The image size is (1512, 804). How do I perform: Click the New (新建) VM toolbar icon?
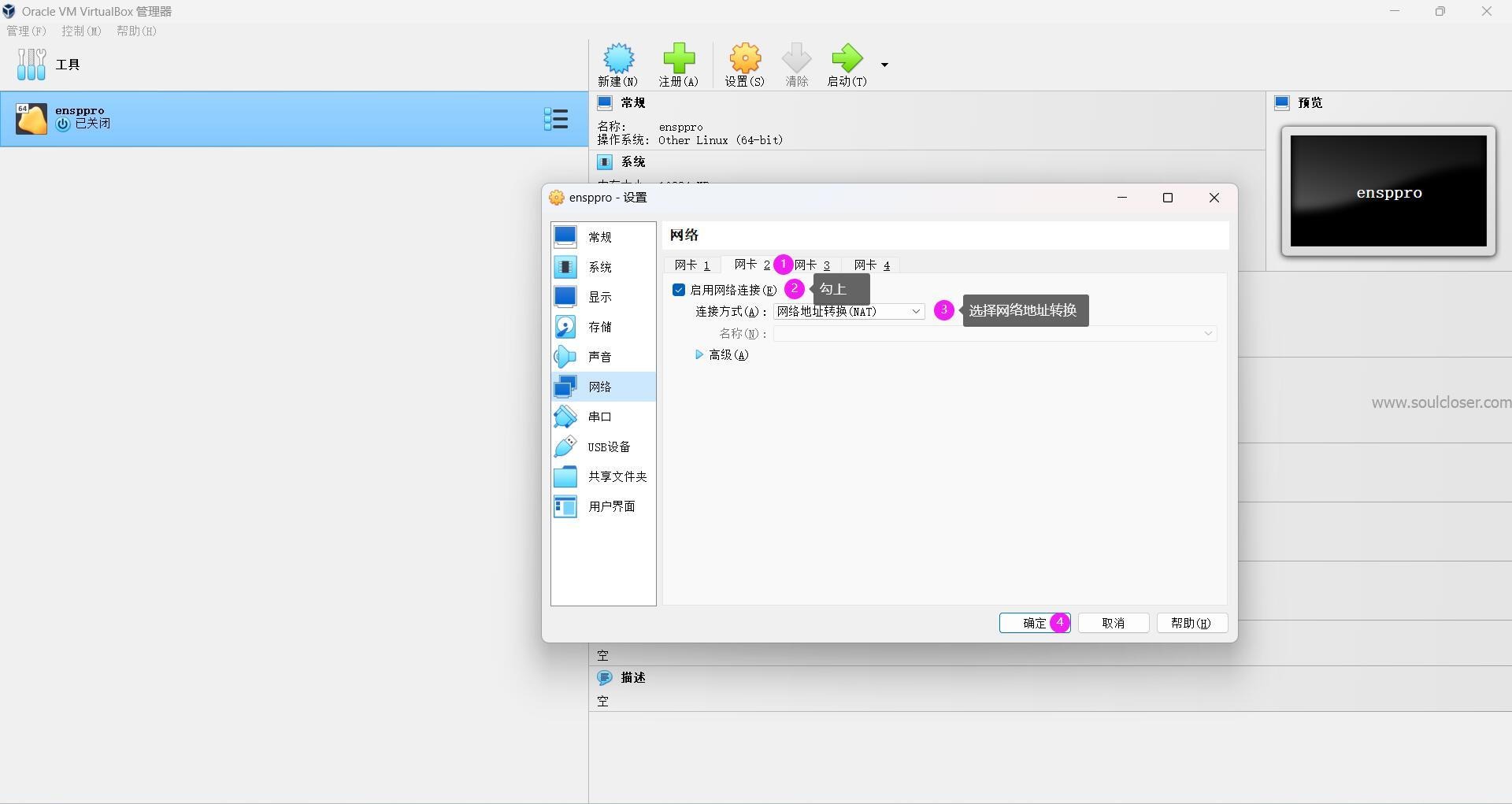pos(618,58)
